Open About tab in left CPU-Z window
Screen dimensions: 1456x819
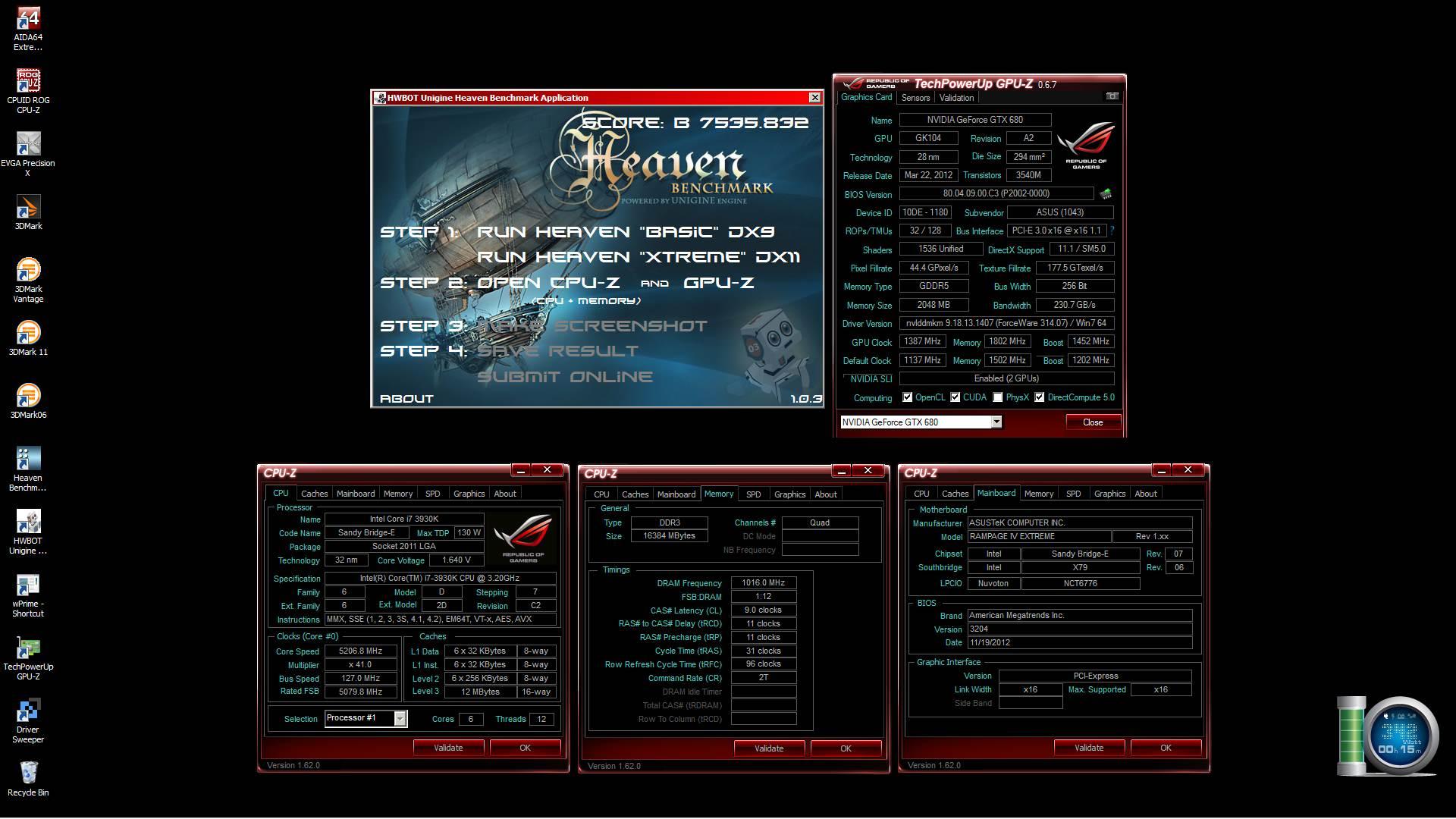(x=505, y=494)
